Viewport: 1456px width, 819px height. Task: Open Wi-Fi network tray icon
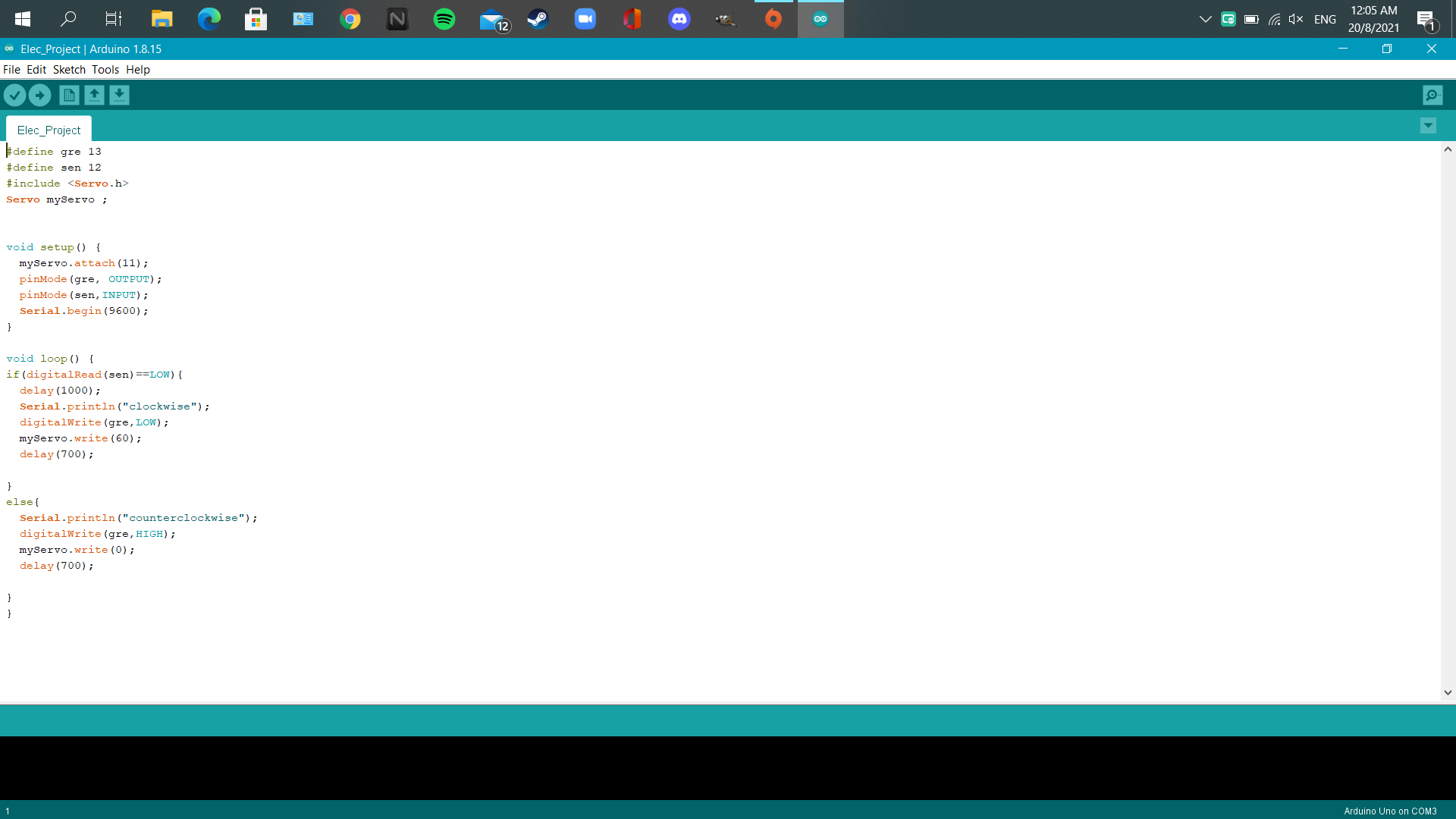click(x=1275, y=19)
